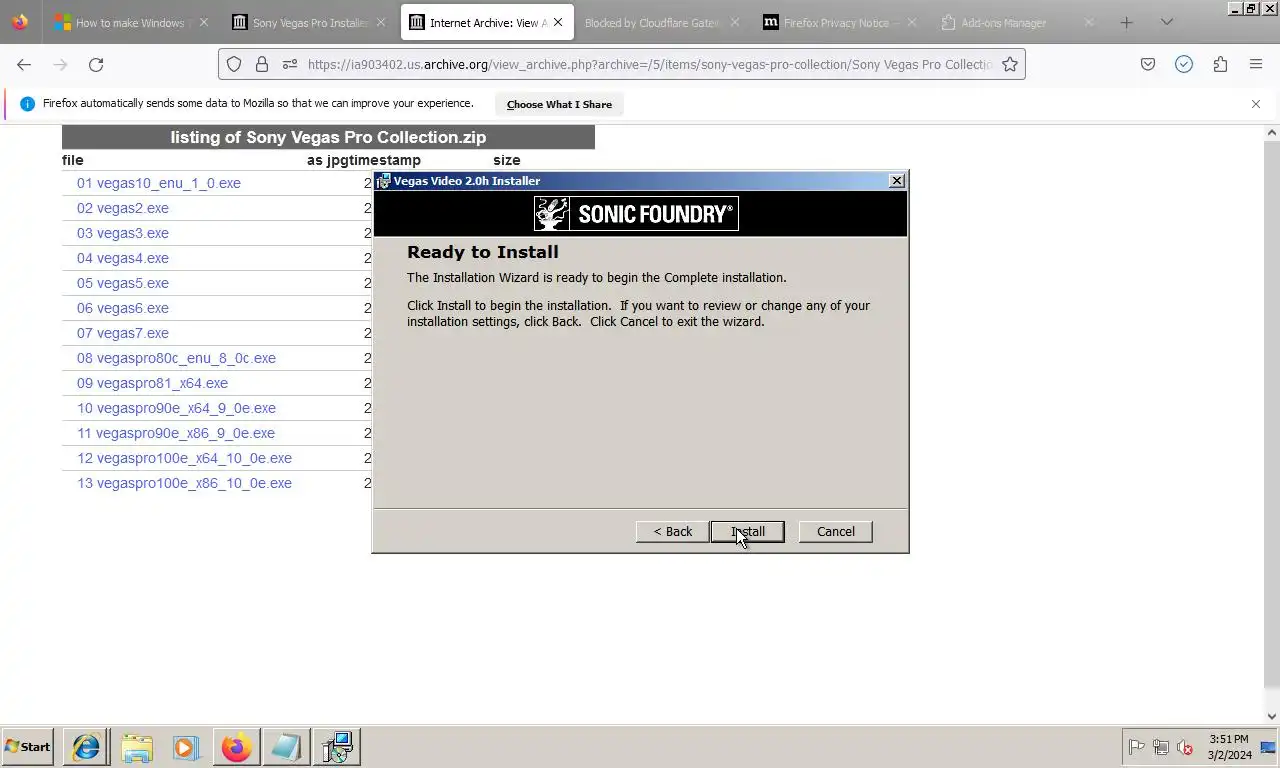
Task: Open the 06 vegas6.exe link
Action: click(x=123, y=308)
